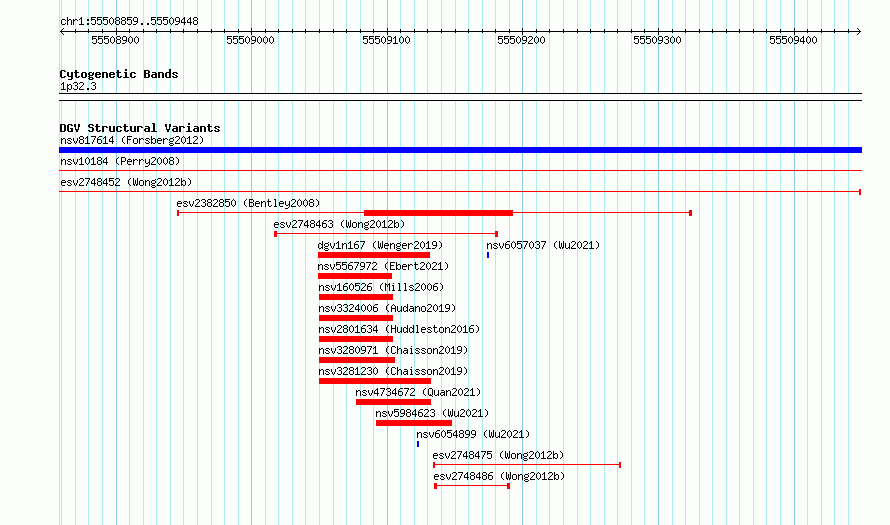Click esv2748452 (Wong2012b) variant label
890x525 pixels.
tap(126, 182)
